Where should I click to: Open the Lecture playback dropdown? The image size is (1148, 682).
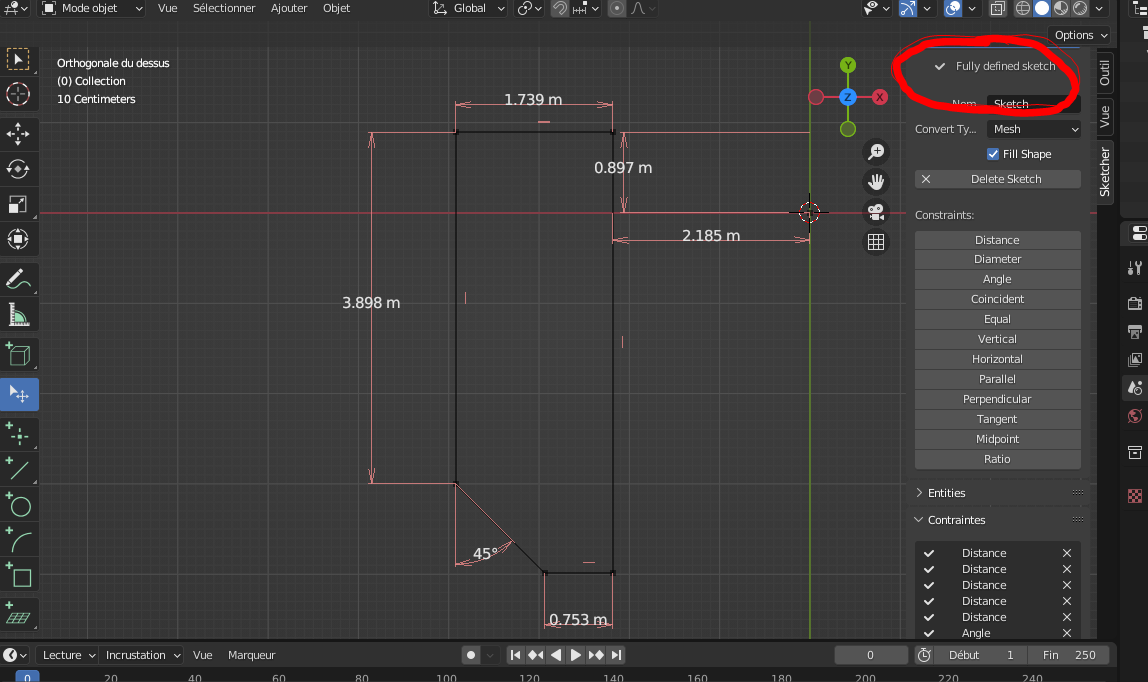click(x=69, y=655)
